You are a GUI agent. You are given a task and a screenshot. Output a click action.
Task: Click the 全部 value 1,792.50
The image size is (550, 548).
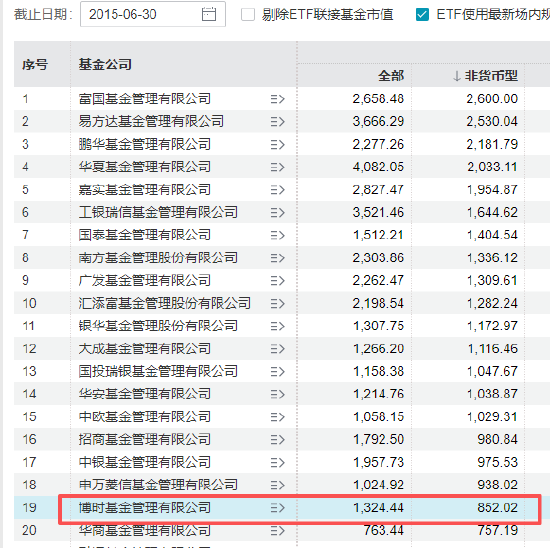pos(378,440)
